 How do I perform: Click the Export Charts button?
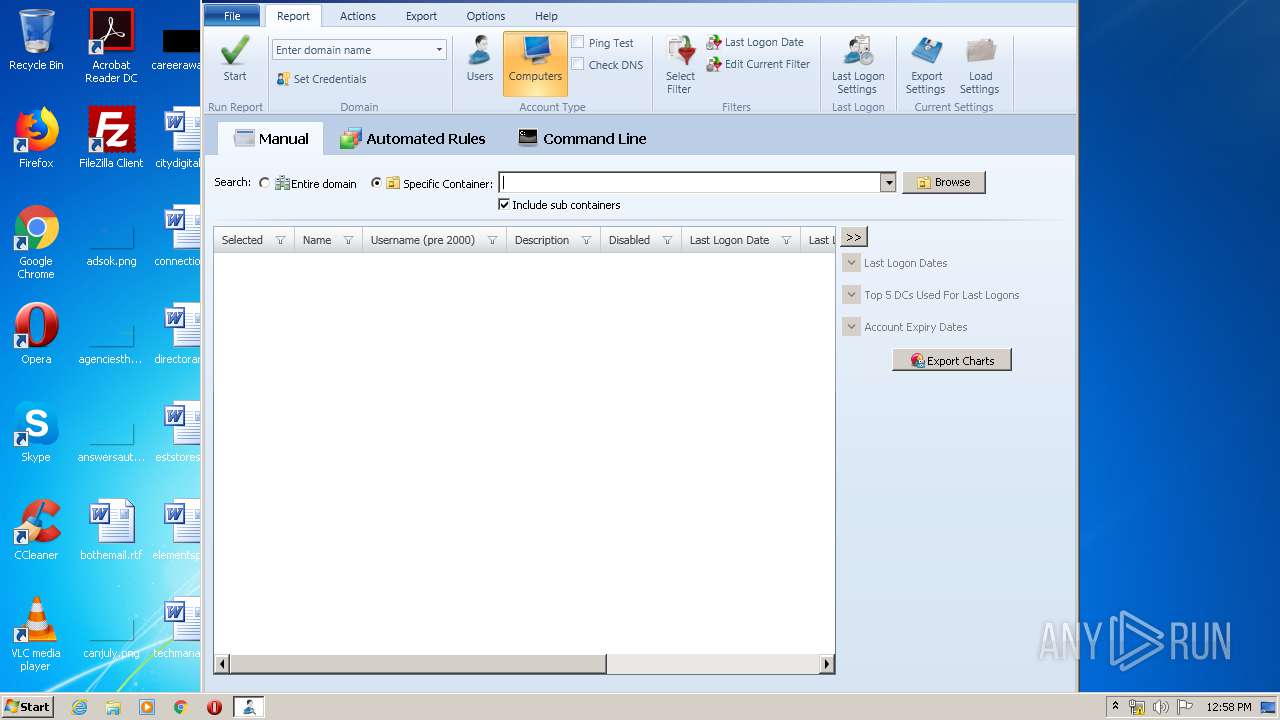point(952,360)
